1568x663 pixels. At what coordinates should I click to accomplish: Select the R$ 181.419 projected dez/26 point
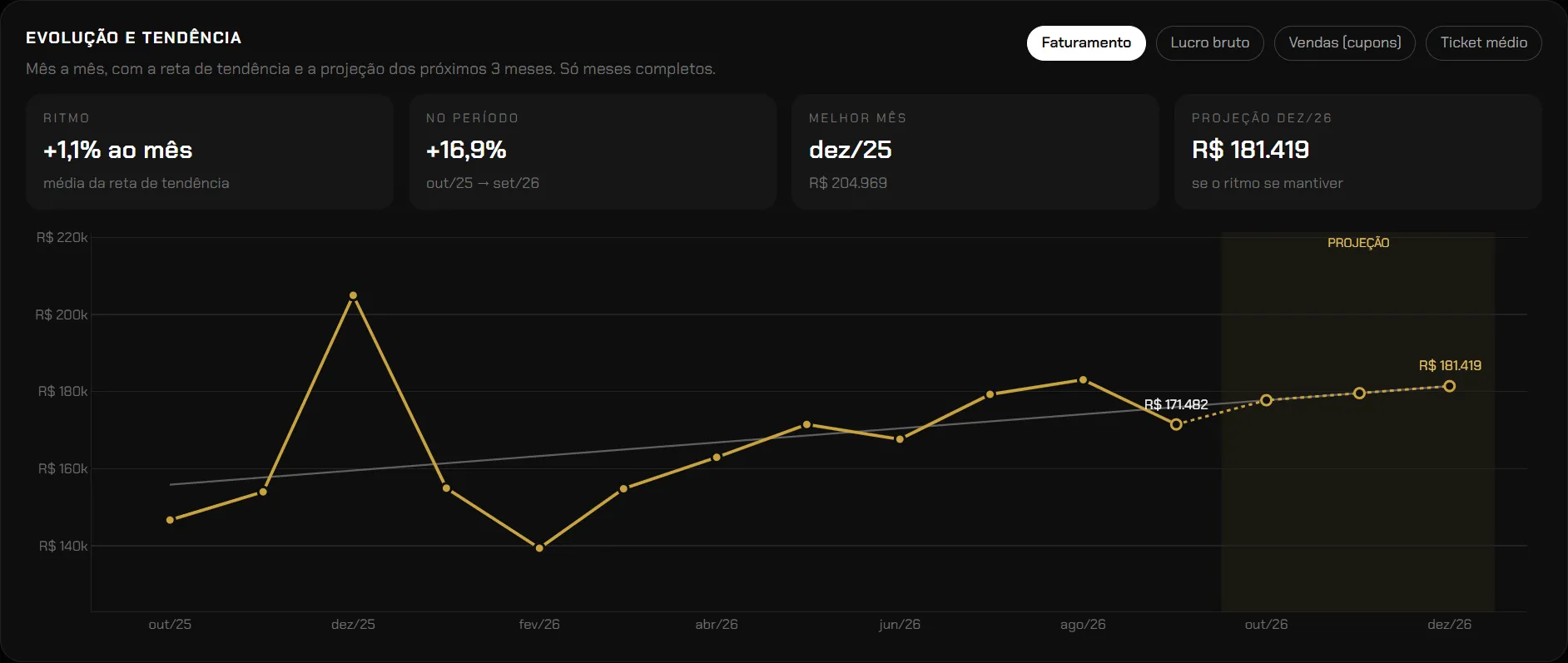point(1449,386)
